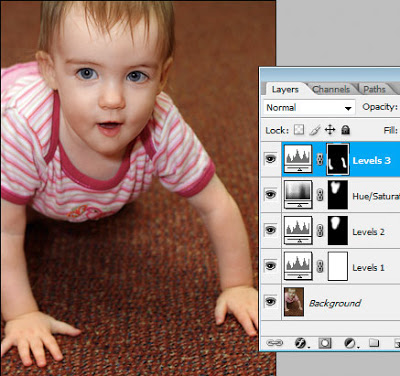Toggle visibility of Hue/Saturation layer
The width and height of the screenshot is (400, 376).
[271, 194]
